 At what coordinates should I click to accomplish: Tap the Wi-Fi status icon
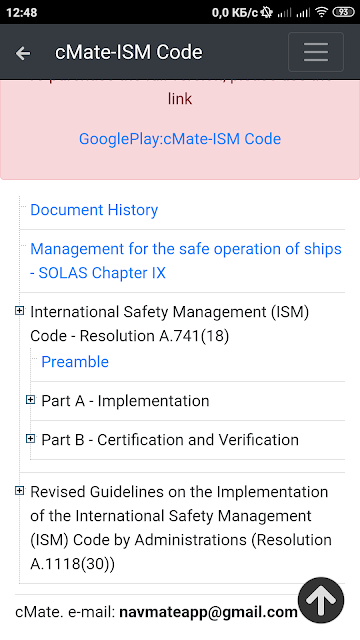[322, 12]
